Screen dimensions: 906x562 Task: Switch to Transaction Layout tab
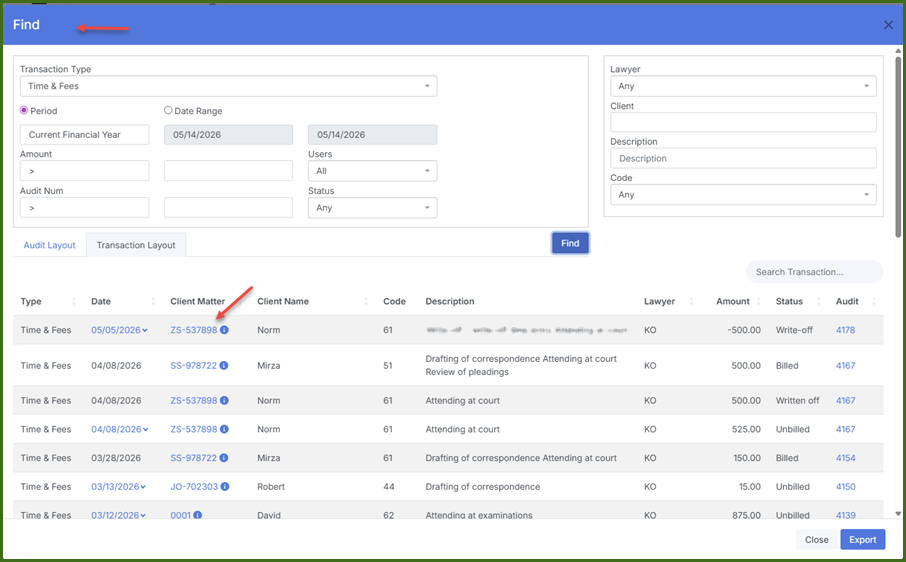pos(136,245)
